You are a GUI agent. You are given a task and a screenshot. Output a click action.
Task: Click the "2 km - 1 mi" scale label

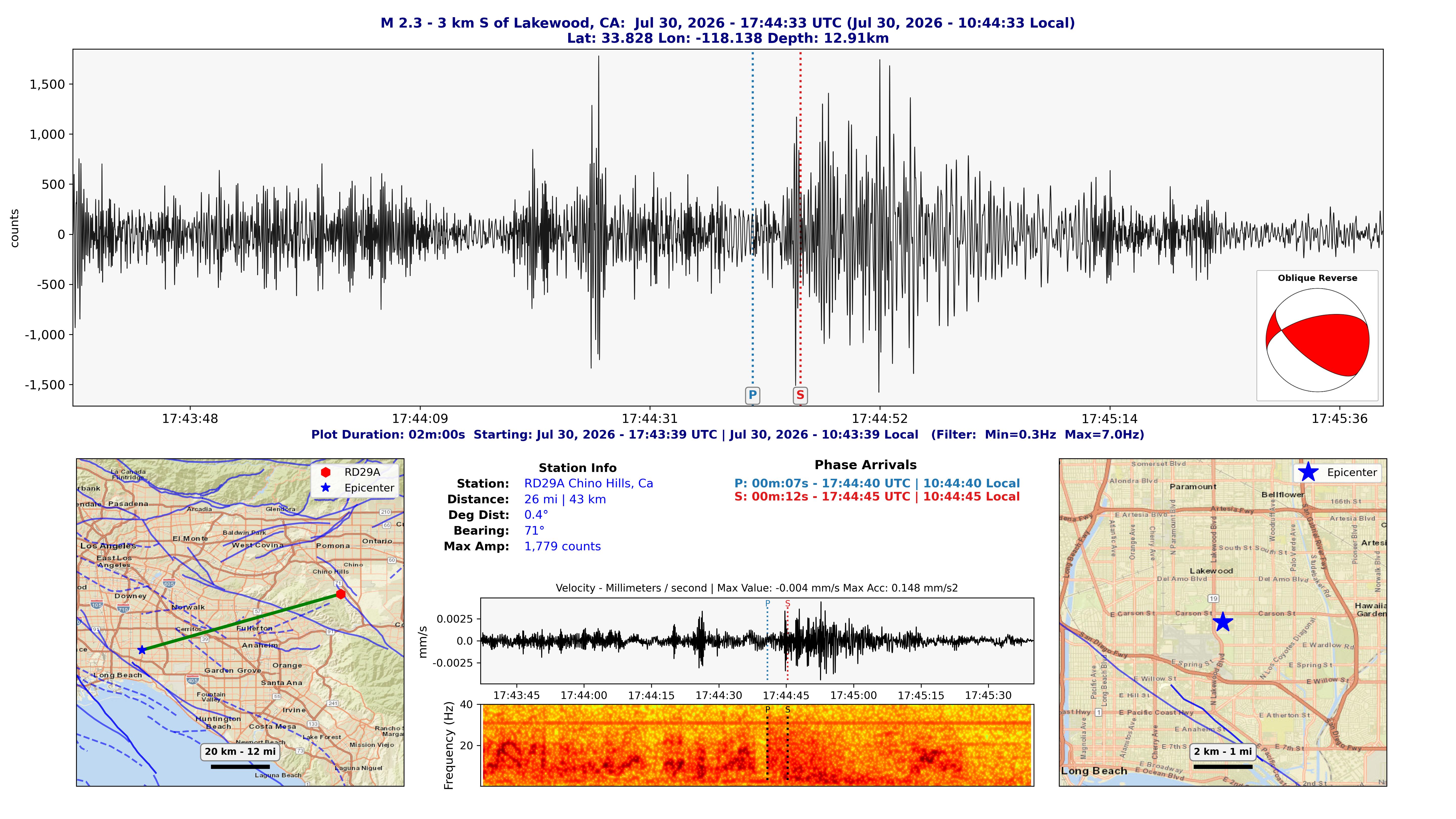tap(1223, 752)
